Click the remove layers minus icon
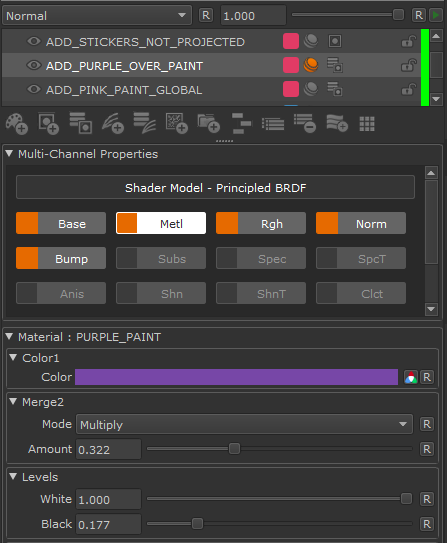This screenshot has height=543, width=447. coord(305,124)
